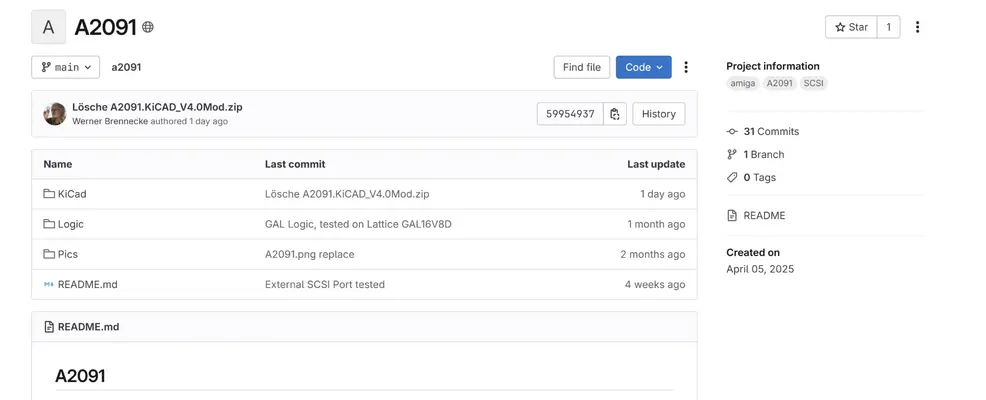Click the KiCad folder icon
Screen dimensions: 986x400
(x=49, y=194)
